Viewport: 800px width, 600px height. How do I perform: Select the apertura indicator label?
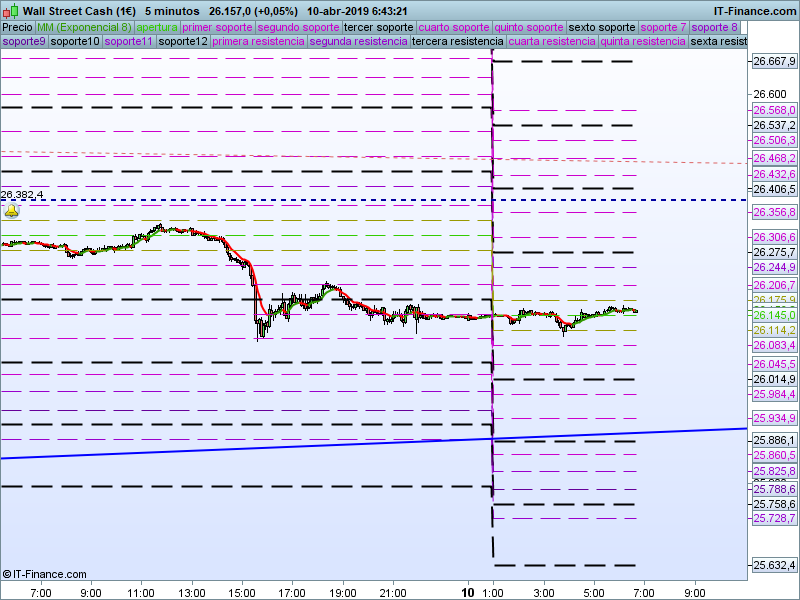pos(157,27)
